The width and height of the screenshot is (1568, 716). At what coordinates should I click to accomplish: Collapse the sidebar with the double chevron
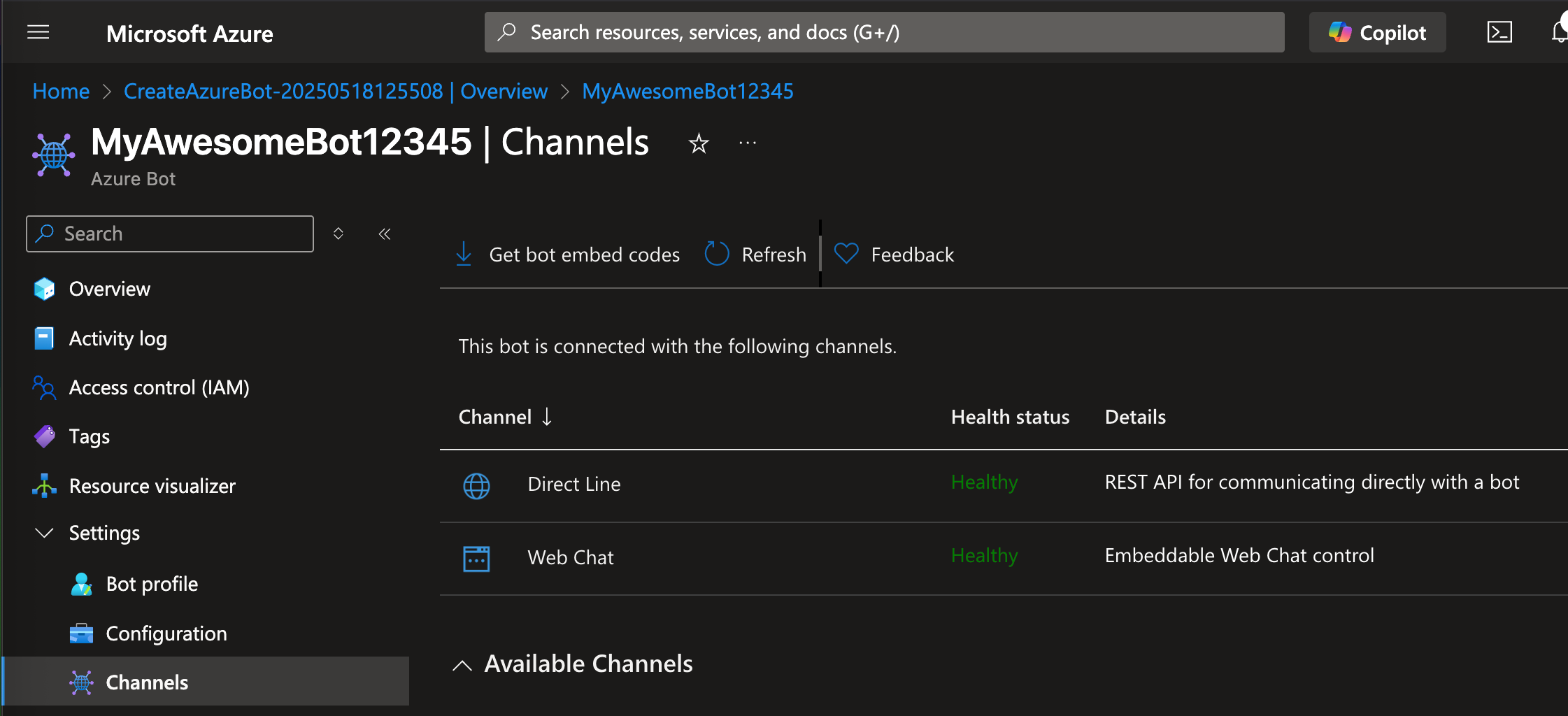(x=384, y=234)
